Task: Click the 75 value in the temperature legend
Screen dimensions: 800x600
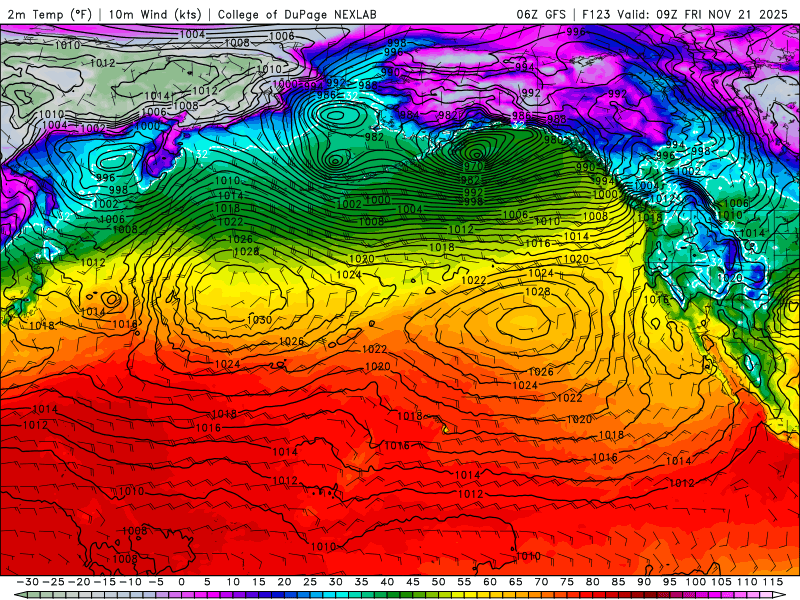Action: (567, 582)
